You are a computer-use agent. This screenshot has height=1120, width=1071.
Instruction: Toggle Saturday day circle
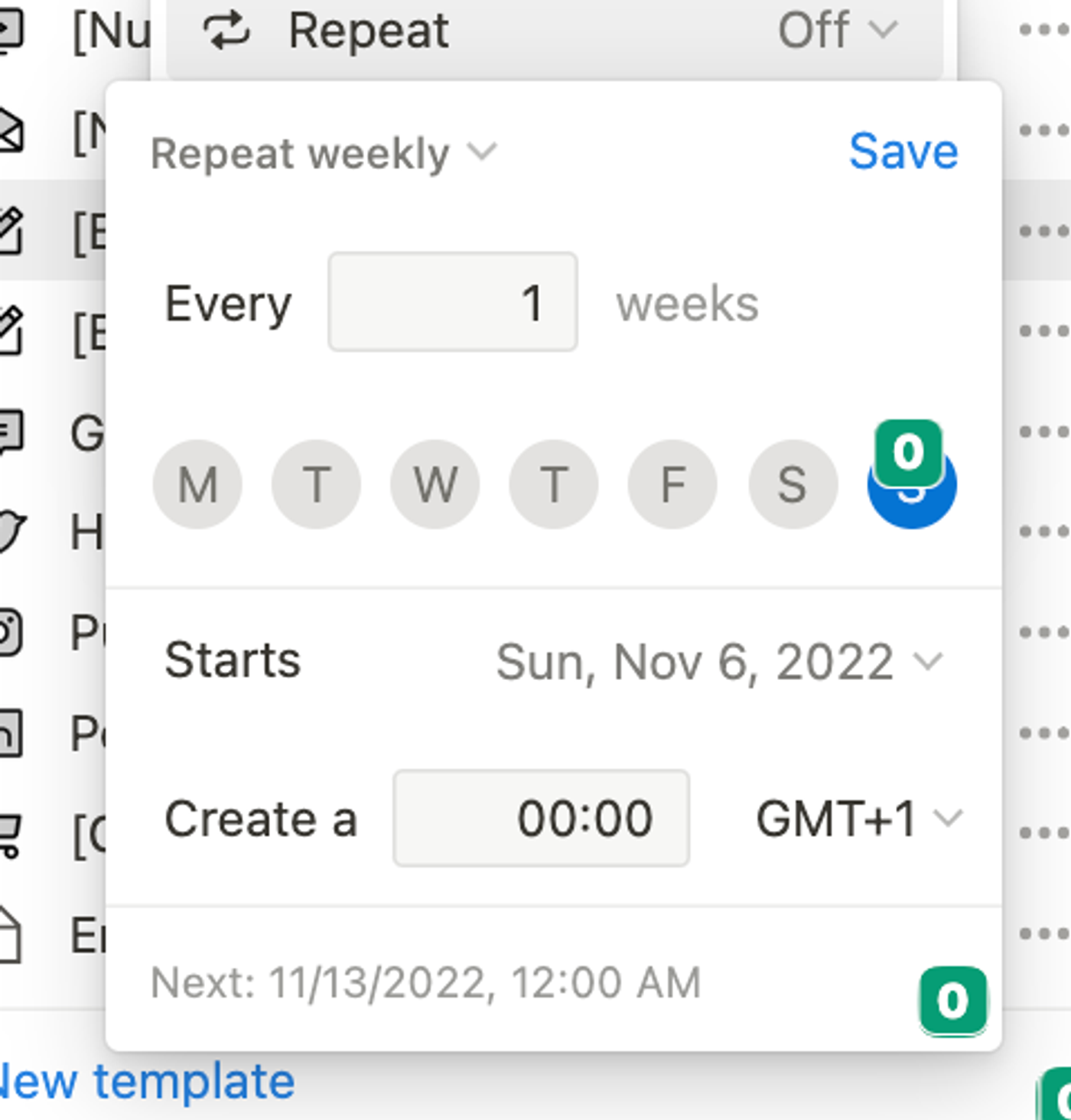[793, 484]
